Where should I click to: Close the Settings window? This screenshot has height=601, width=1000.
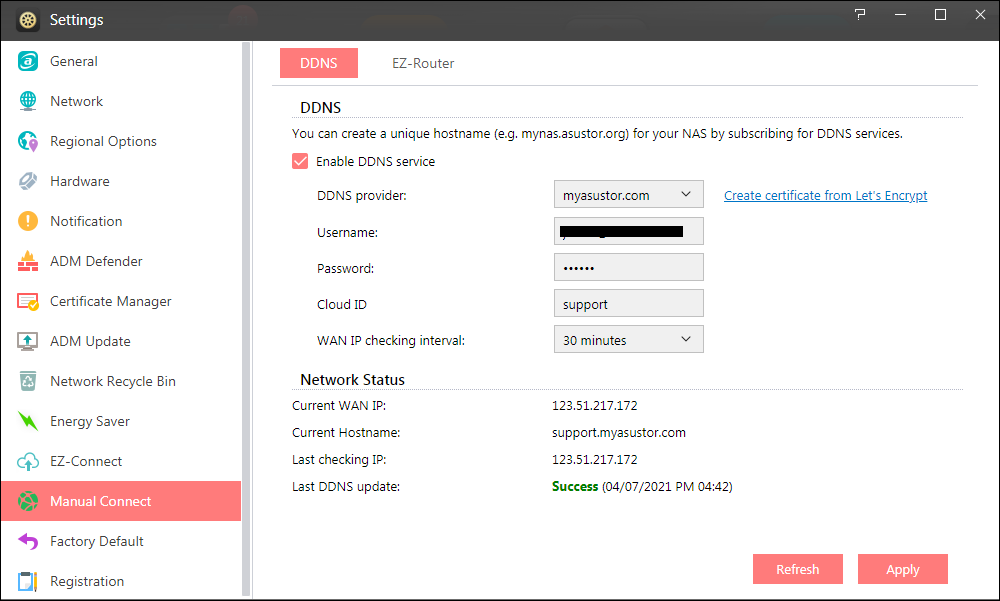click(980, 14)
